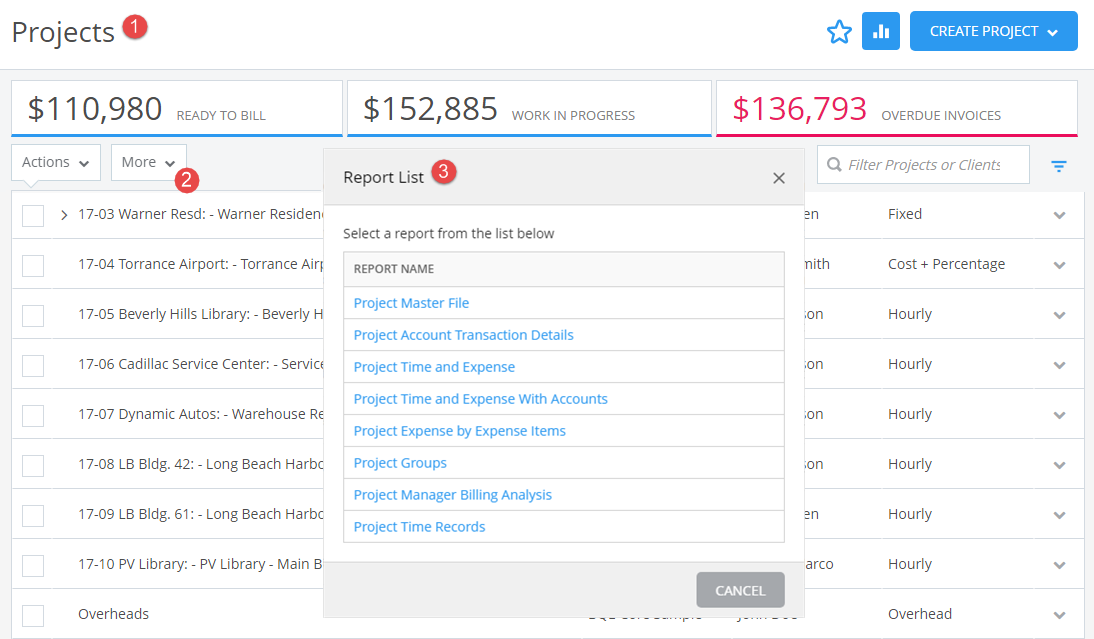The image size is (1094, 639).
Task: Open the Project Time Records report
Action: (x=419, y=526)
